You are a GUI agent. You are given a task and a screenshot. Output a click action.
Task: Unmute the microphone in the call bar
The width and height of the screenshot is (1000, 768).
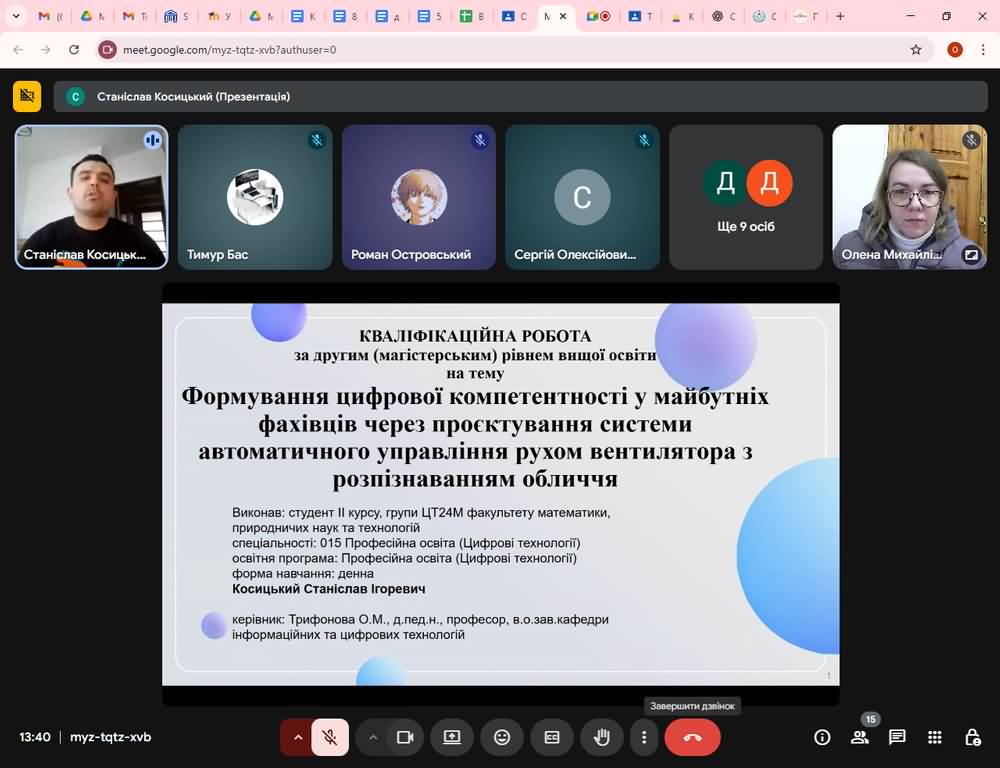point(329,737)
